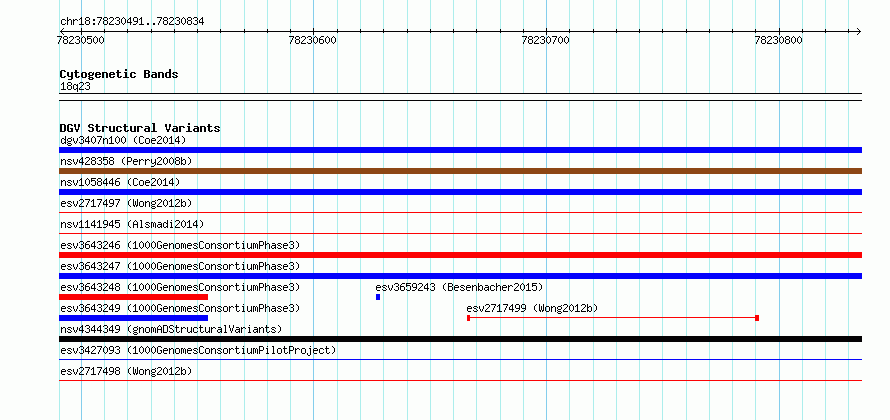Open the nsv1058446 (Coe2014) label
The image size is (890, 420).
120,182
